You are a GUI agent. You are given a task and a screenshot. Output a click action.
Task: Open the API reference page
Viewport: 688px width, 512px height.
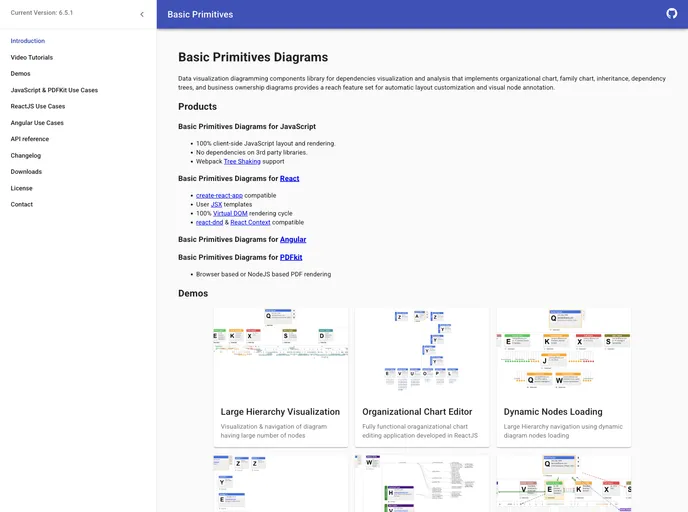pos(30,139)
